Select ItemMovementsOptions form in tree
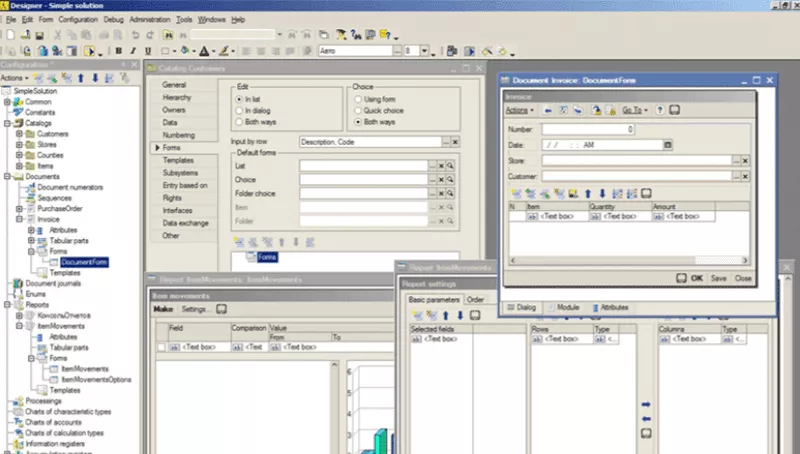 (x=96, y=380)
